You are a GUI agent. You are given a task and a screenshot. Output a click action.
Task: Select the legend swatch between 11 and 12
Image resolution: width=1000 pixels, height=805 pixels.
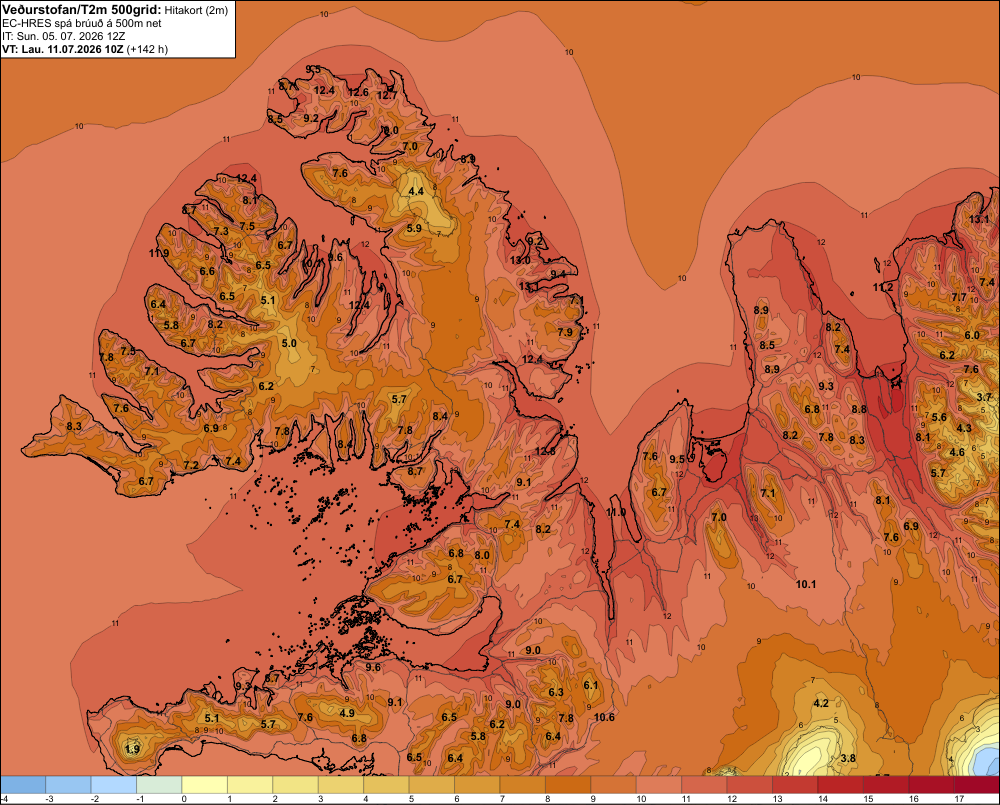705,785
